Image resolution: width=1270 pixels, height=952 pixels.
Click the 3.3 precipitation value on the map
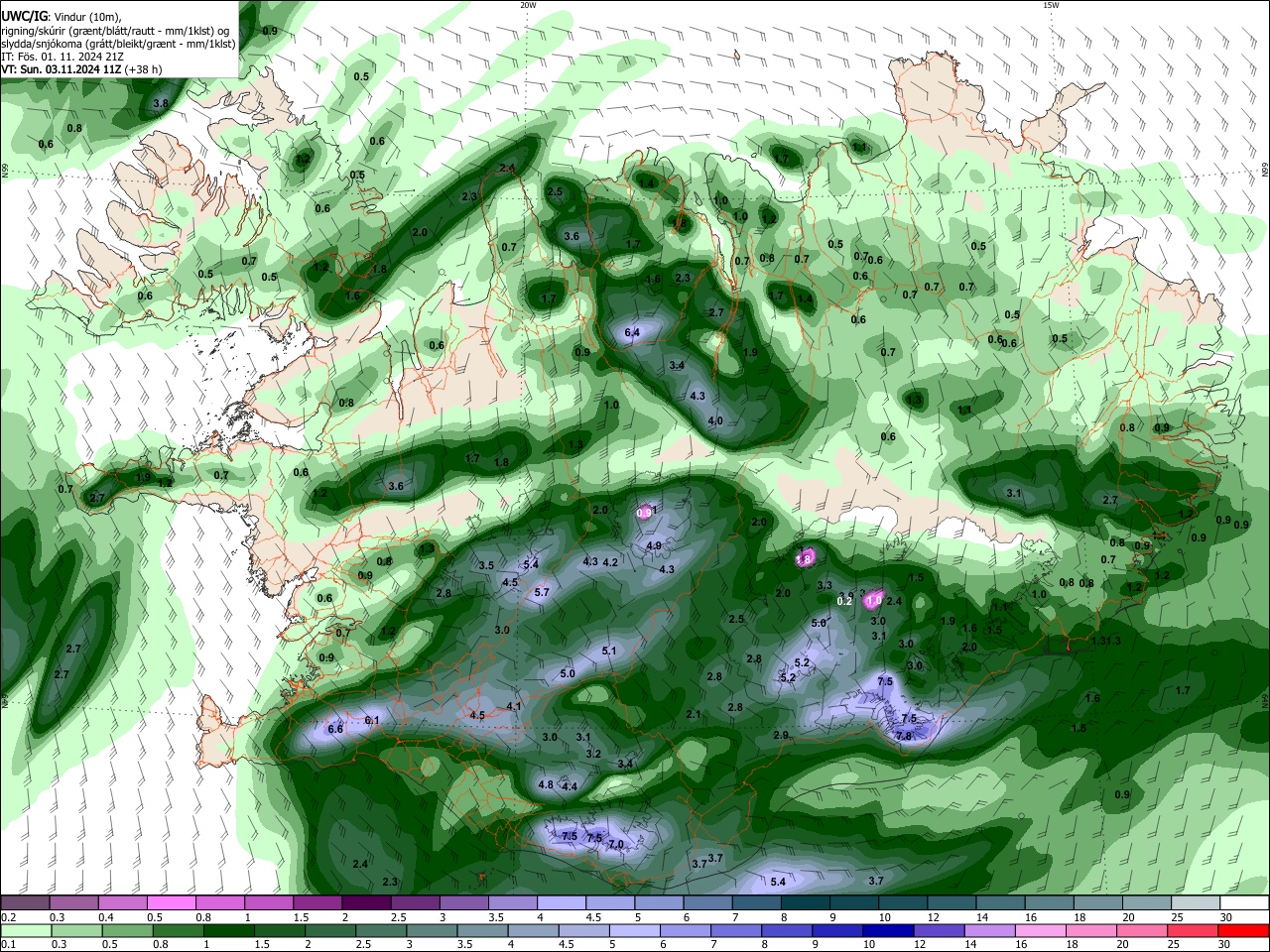[x=825, y=585]
